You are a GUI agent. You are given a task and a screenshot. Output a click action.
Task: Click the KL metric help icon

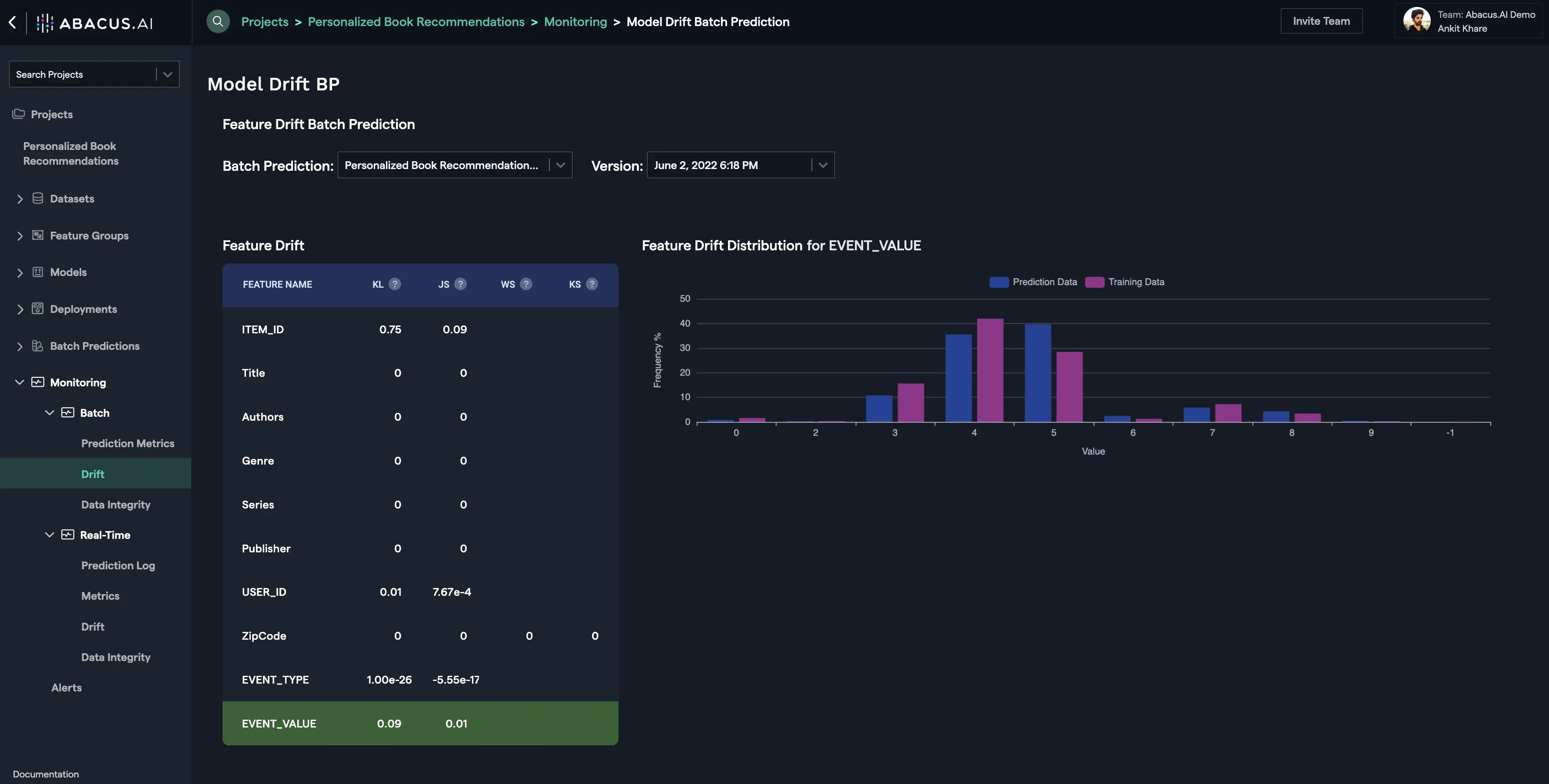pos(395,284)
